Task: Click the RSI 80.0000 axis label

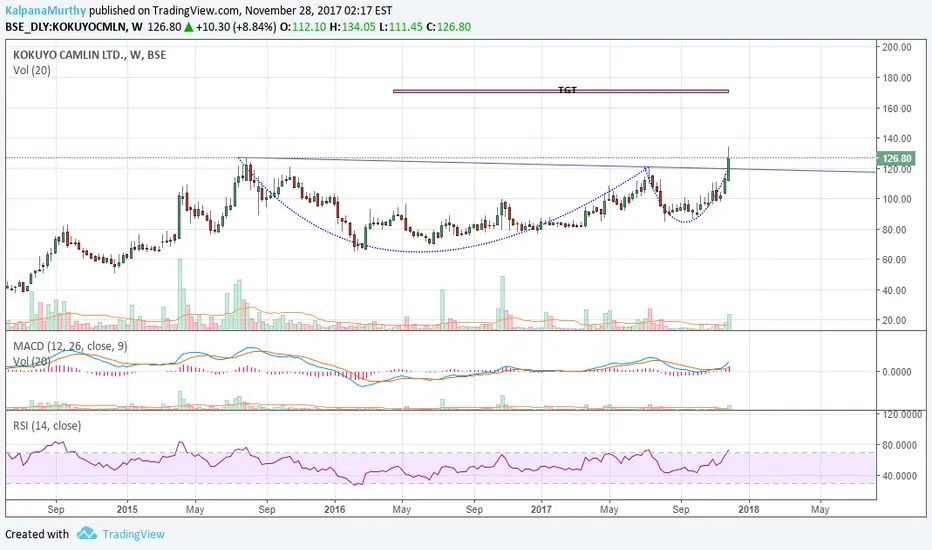Action: point(899,445)
